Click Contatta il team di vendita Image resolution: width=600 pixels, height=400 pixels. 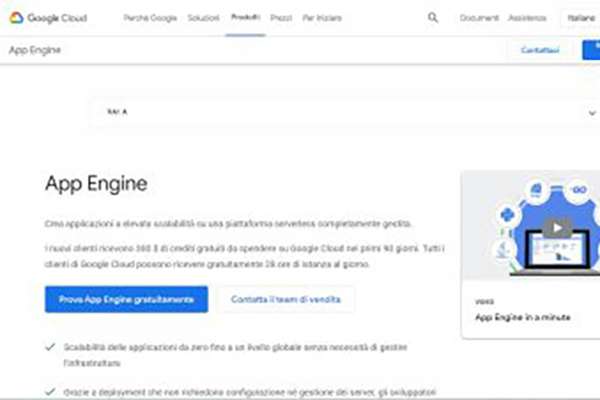[285, 299]
